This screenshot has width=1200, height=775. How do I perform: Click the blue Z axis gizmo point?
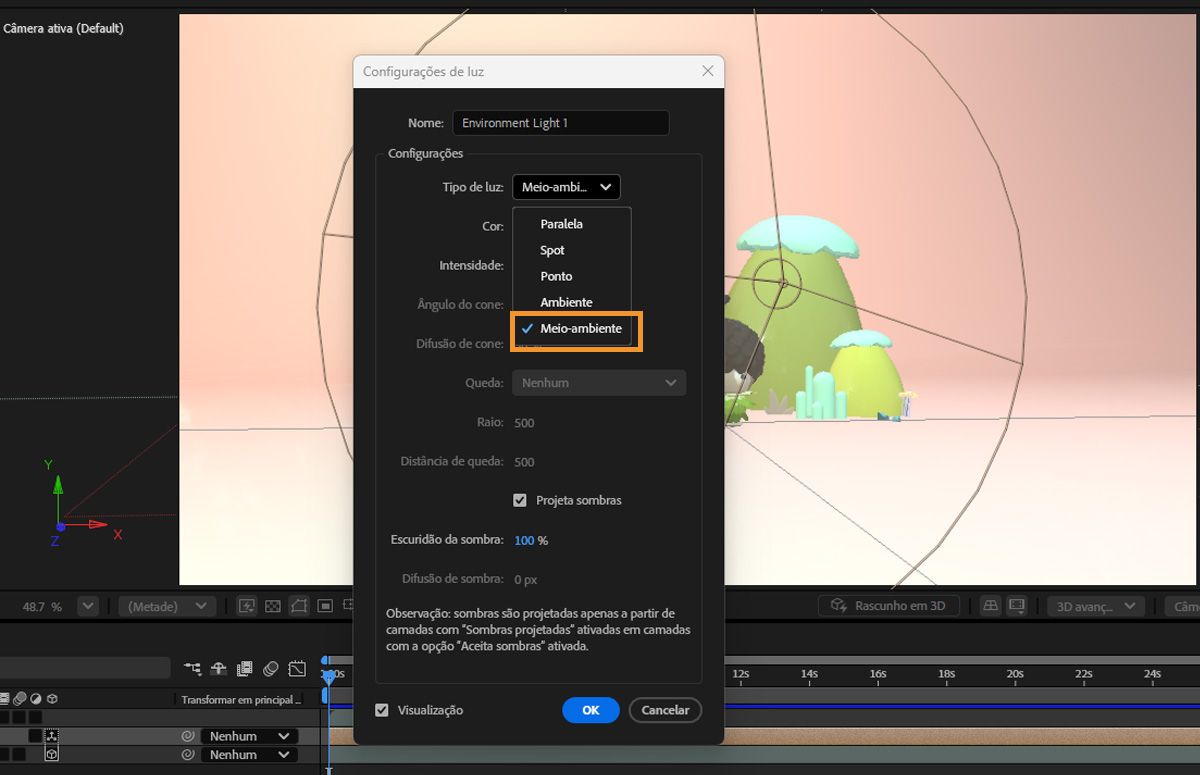coord(60,527)
